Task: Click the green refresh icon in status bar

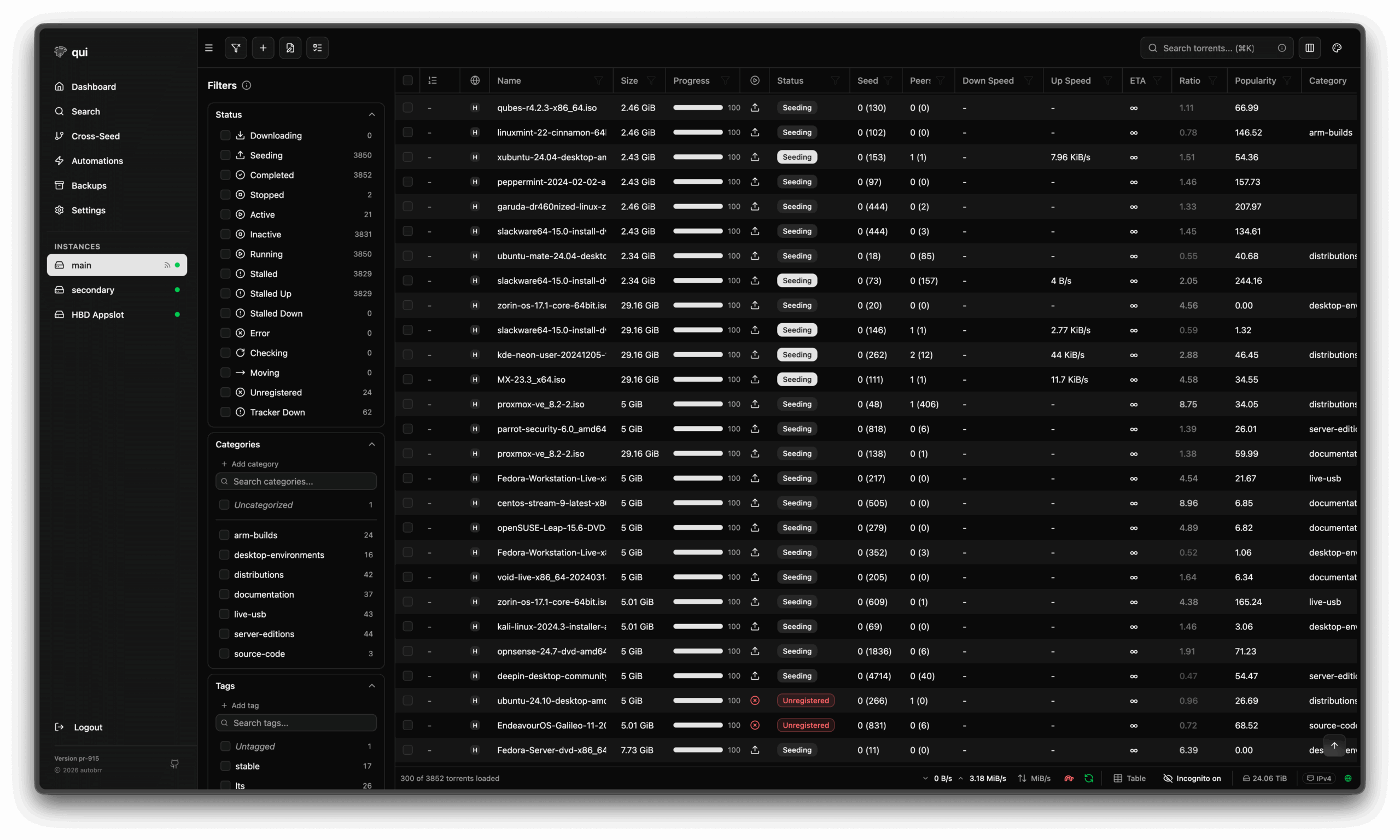Action: (1089, 778)
